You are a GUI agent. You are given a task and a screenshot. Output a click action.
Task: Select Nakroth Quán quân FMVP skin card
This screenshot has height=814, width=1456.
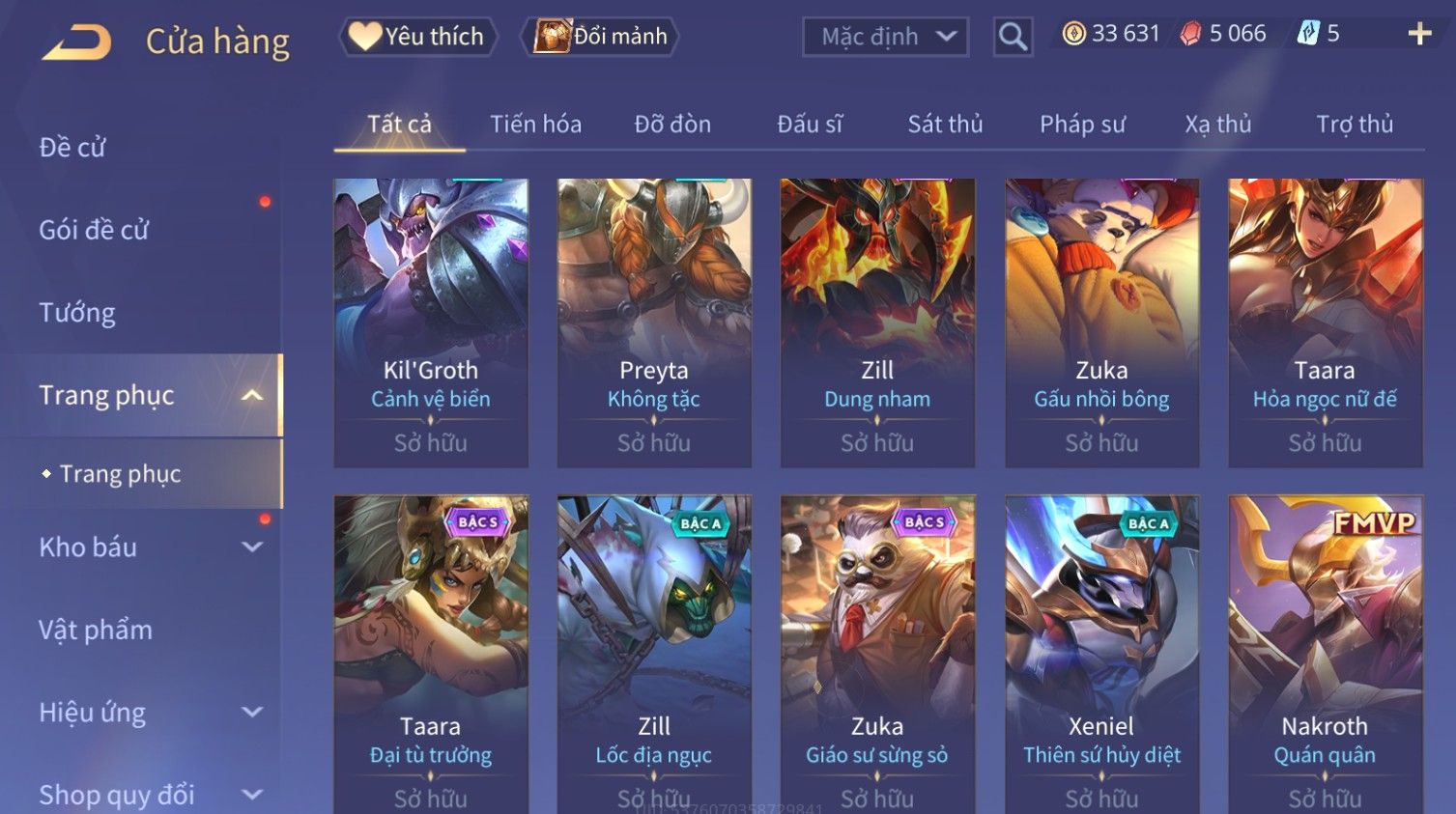coord(1325,655)
